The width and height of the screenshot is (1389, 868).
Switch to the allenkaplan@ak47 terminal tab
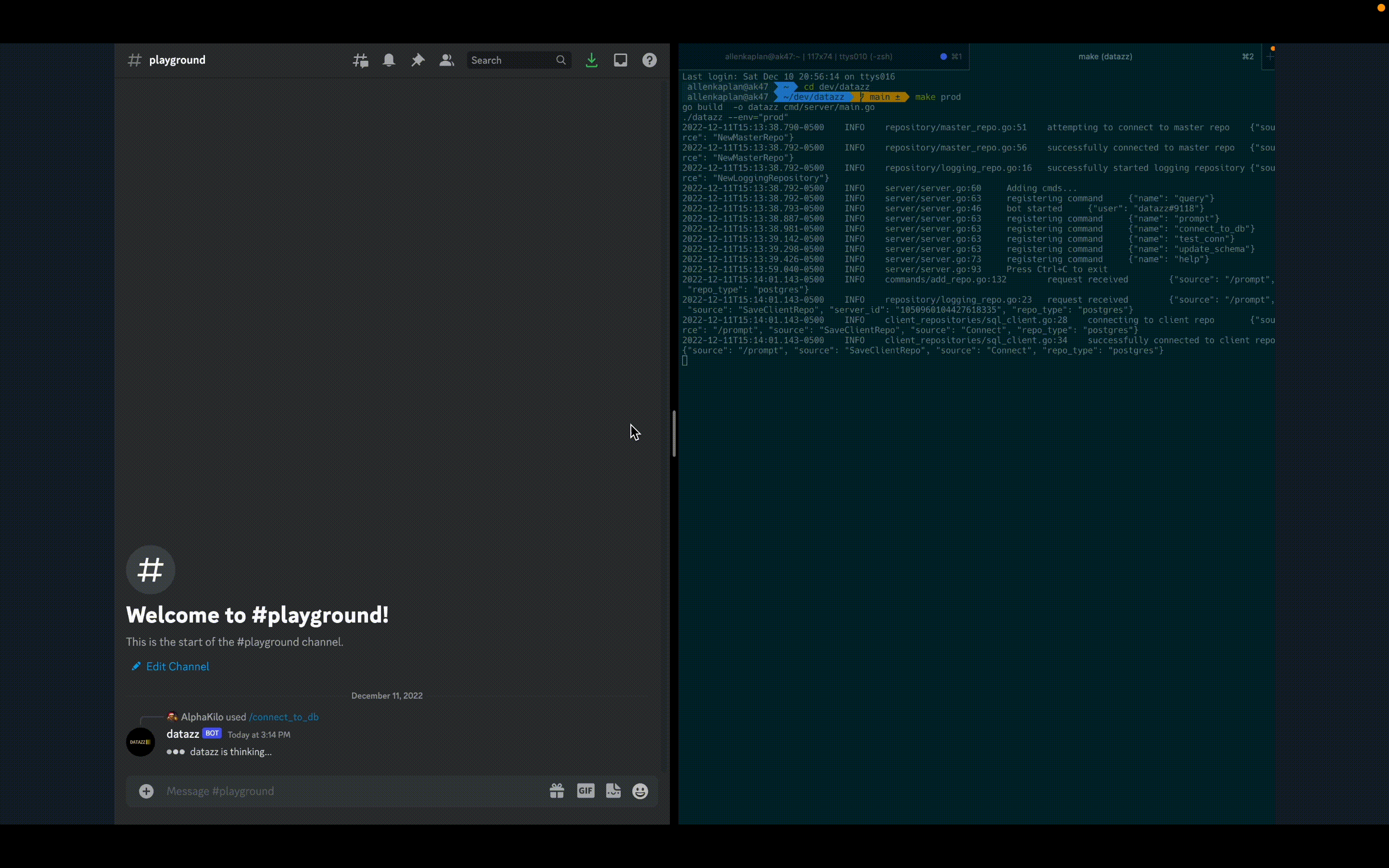(x=807, y=57)
